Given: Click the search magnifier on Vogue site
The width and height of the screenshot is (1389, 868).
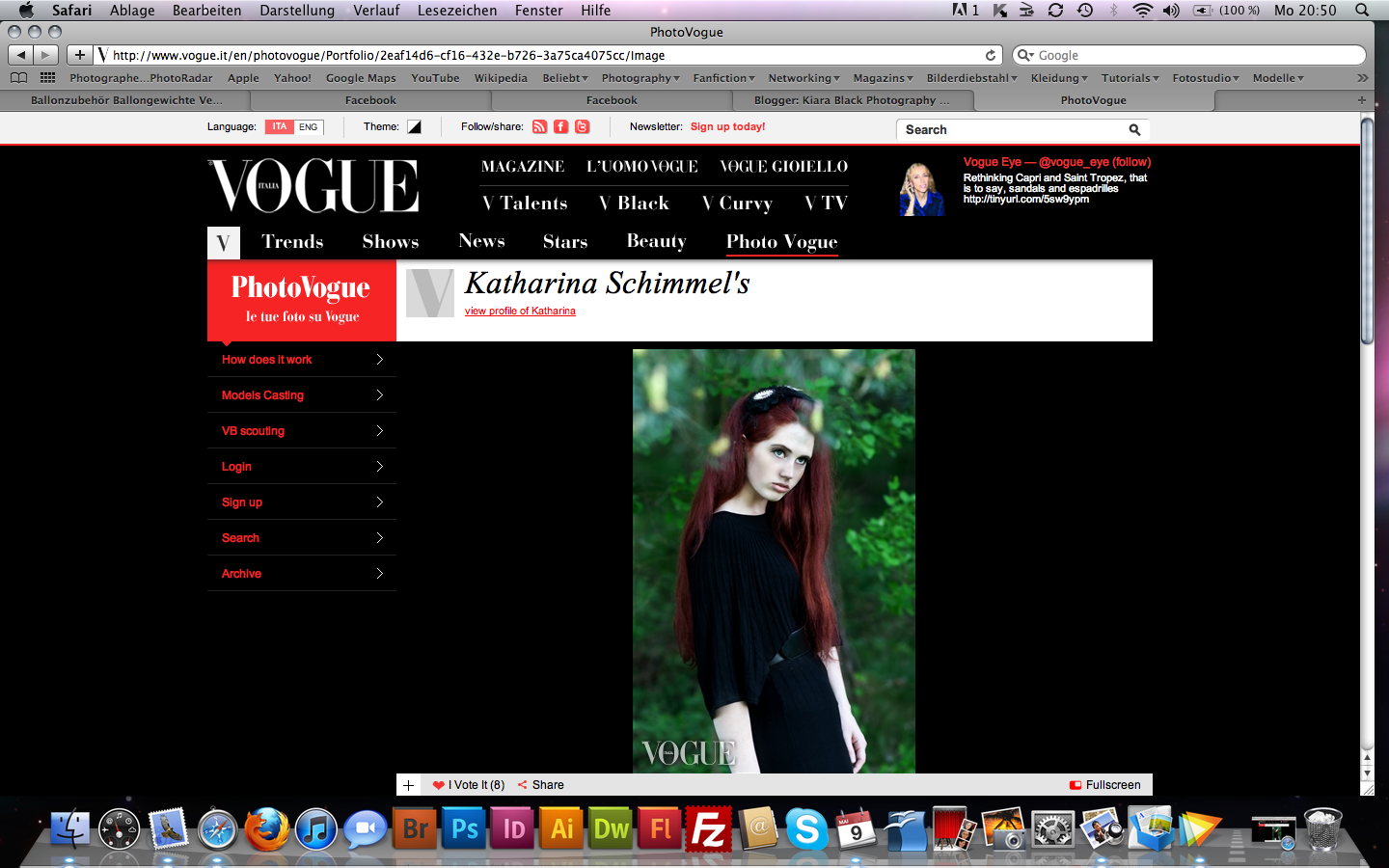Looking at the screenshot, I should pyautogui.click(x=1134, y=129).
